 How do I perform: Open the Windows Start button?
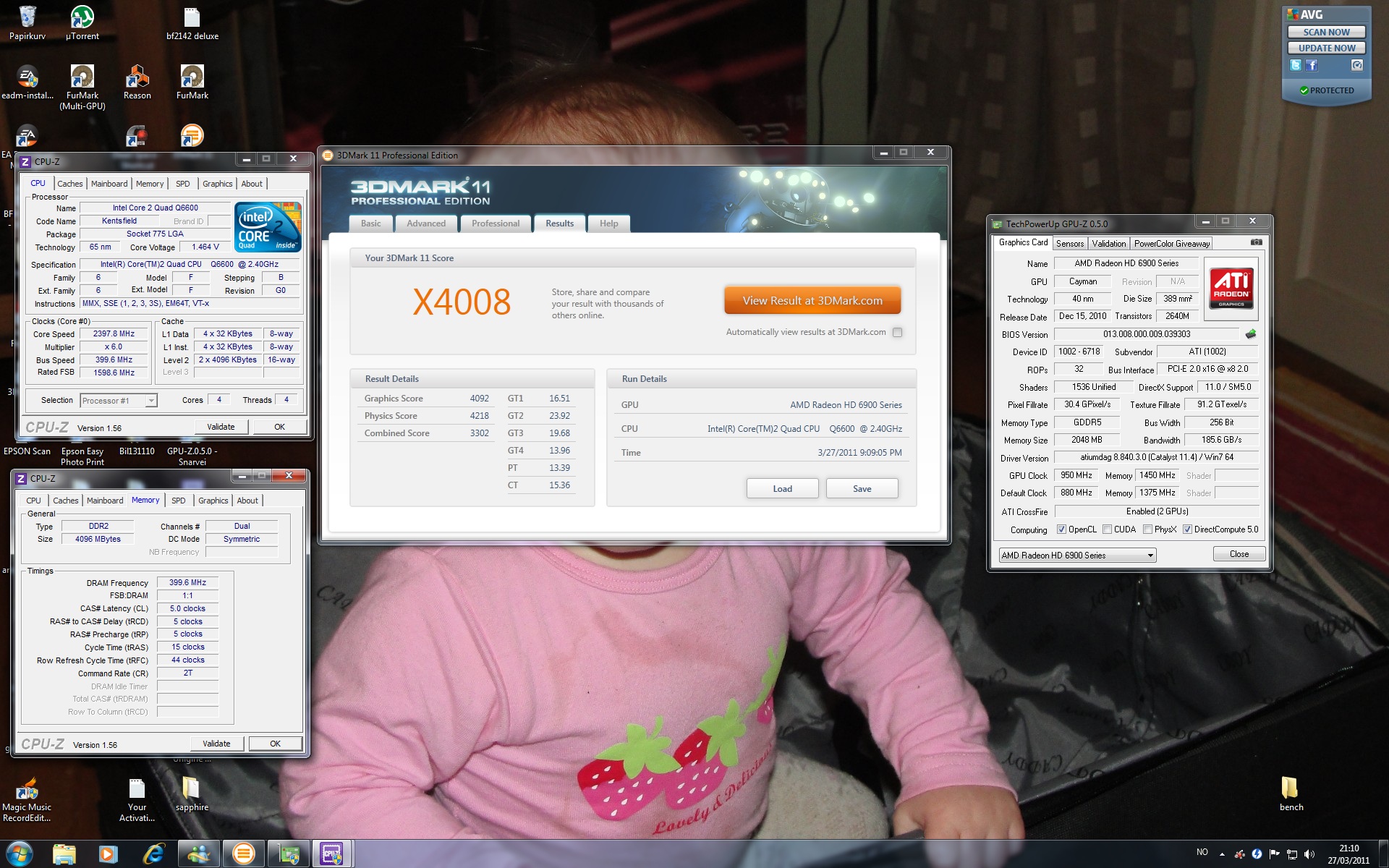point(20,854)
